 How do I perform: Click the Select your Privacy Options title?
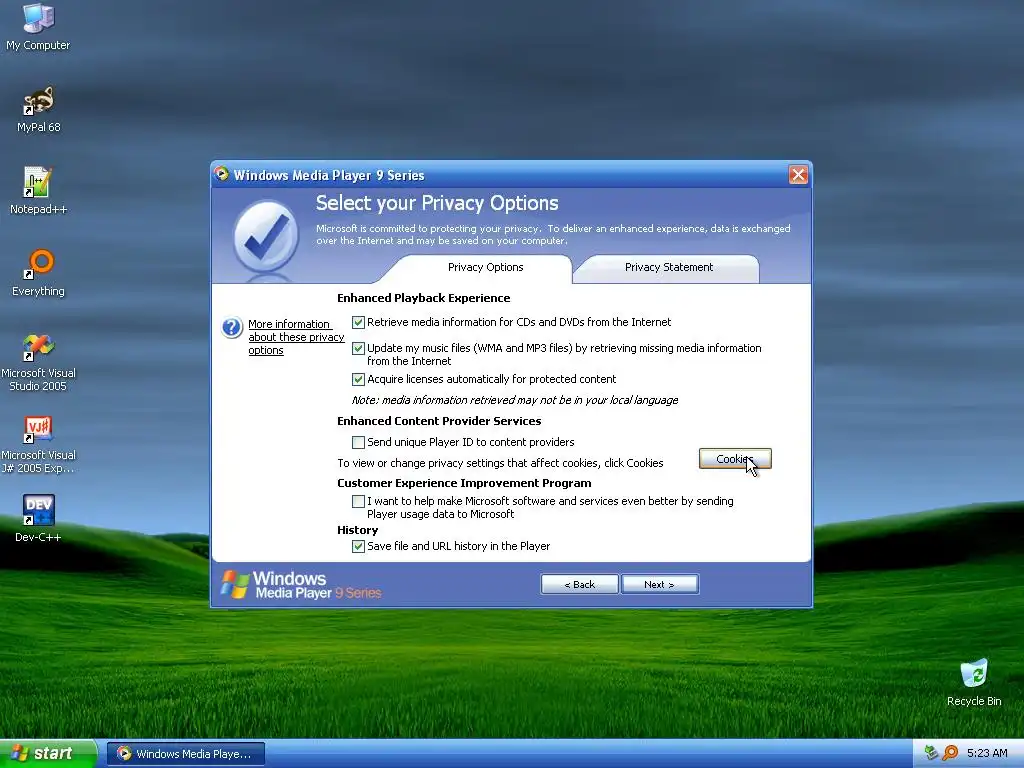[x=437, y=203]
